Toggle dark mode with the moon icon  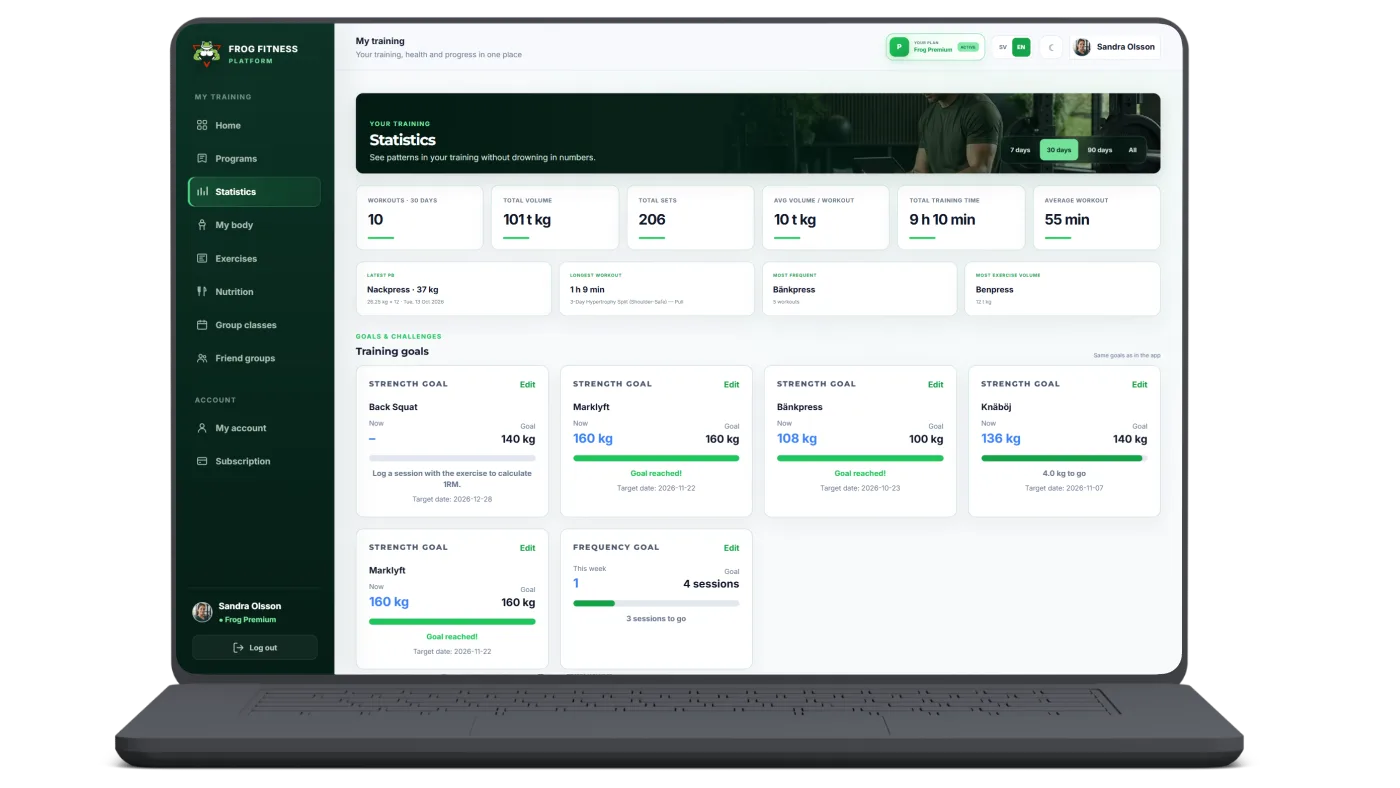click(1051, 47)
